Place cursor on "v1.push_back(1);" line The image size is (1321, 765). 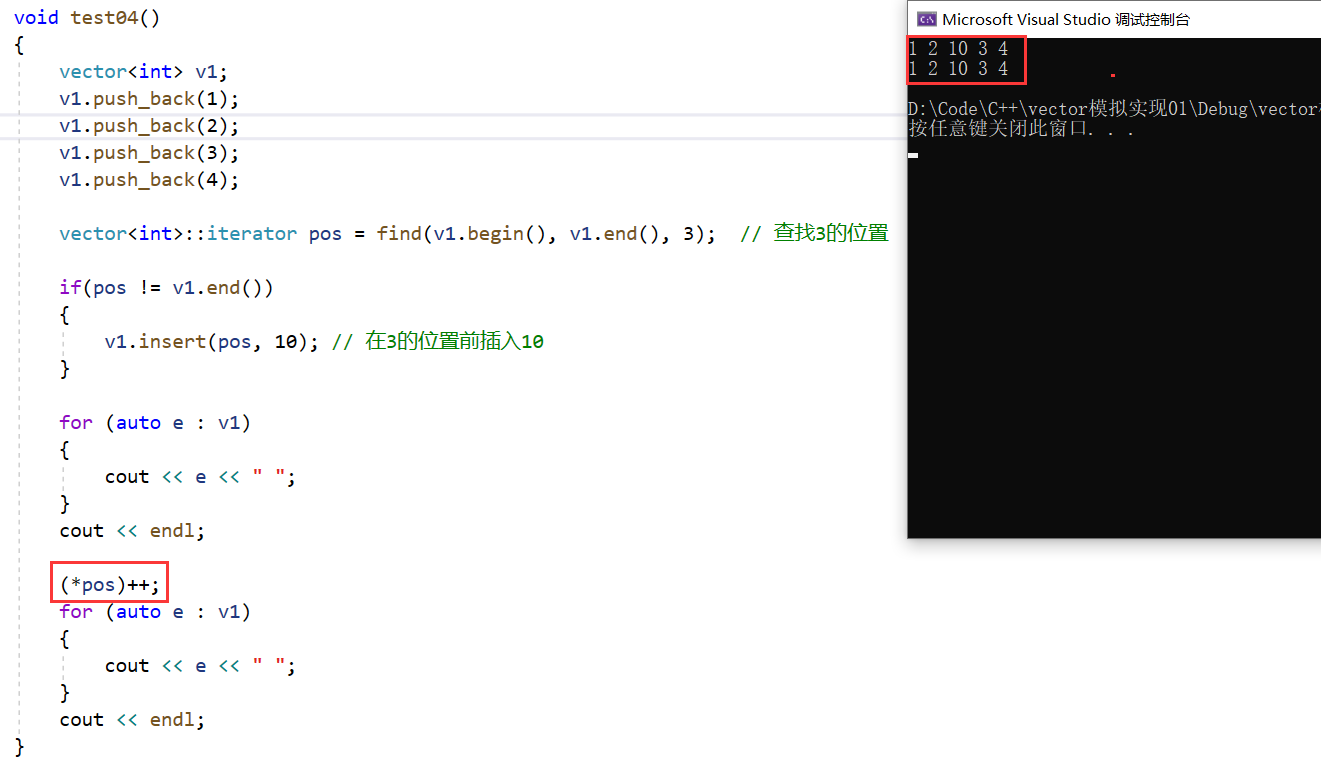(150, 99)
